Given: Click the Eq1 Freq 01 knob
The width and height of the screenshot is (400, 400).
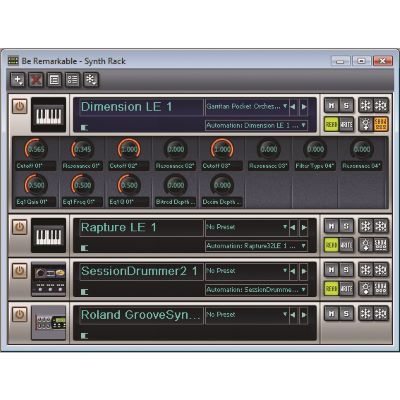Looking at the screenshot, I should [82, 185].
